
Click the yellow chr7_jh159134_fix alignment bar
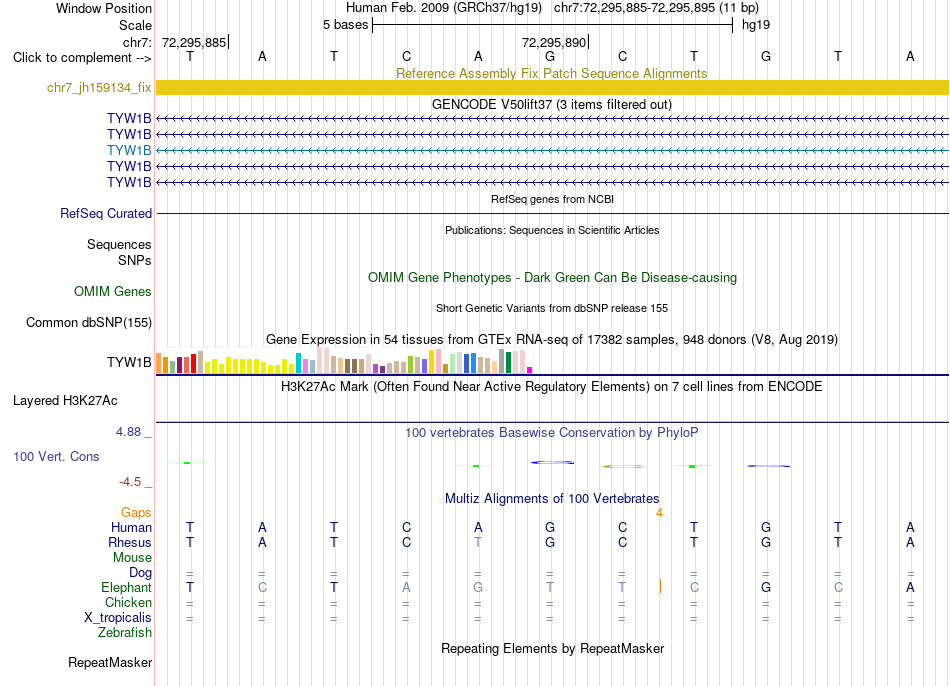[552, 87]
